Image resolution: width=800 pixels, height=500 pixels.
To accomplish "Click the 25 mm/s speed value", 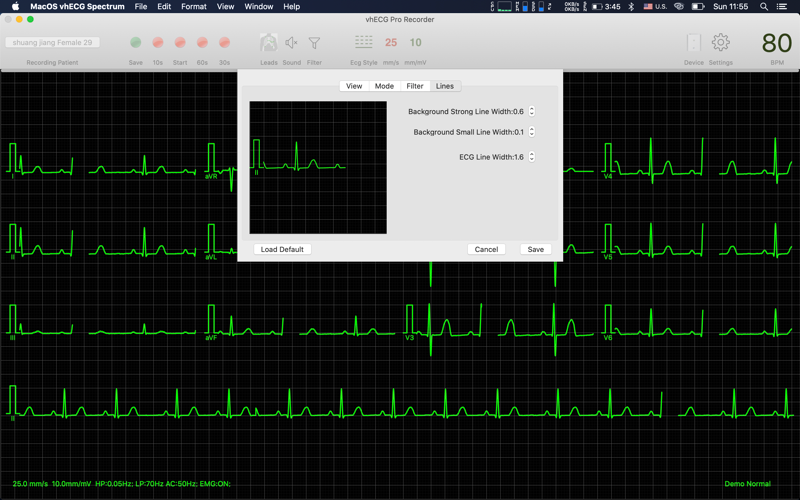I will pyautogui.click(x=391, y=43).
